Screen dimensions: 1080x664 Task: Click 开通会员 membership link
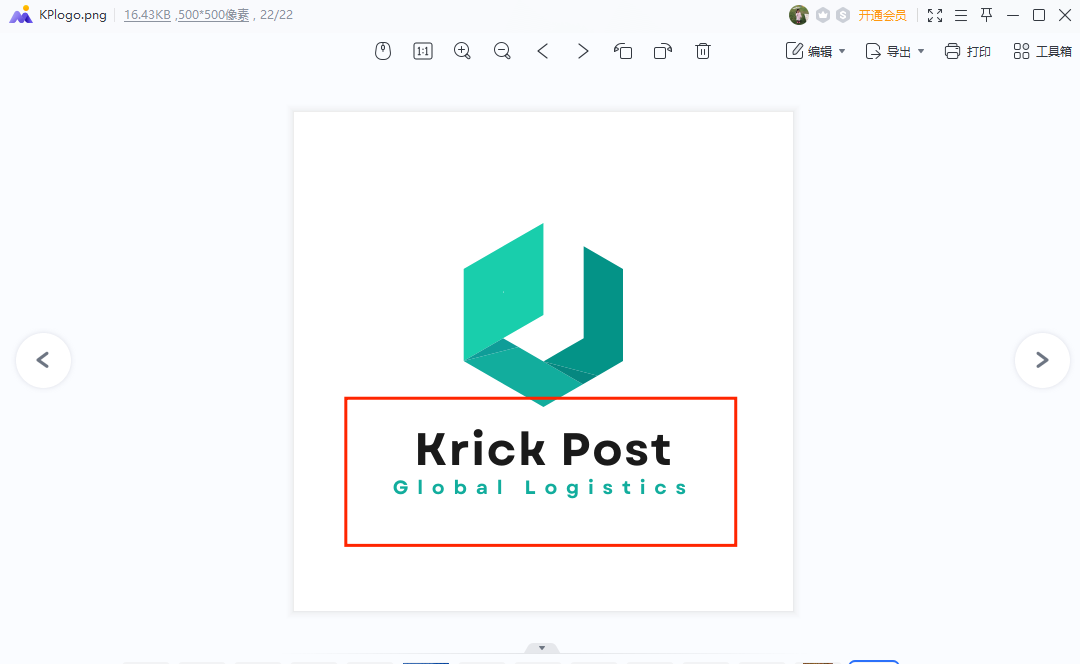(x=882, y=15)
